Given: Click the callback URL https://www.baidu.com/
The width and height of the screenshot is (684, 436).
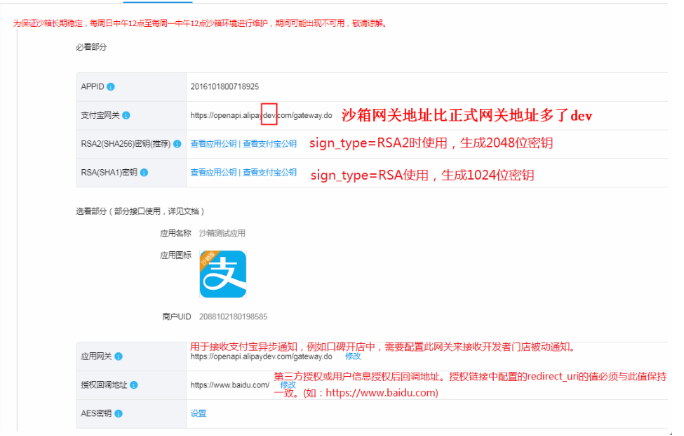Looking at the screenshot, I should pyautogui.click(x=230, y=385).
